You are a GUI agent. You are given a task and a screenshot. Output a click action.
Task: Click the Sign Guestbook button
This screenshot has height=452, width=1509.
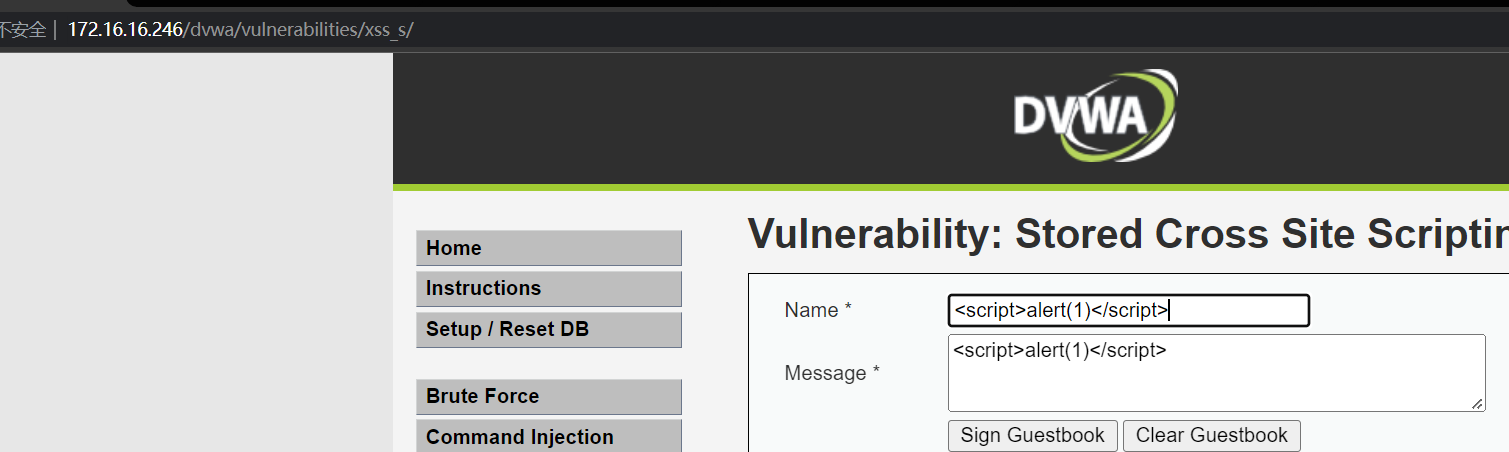1032,435
